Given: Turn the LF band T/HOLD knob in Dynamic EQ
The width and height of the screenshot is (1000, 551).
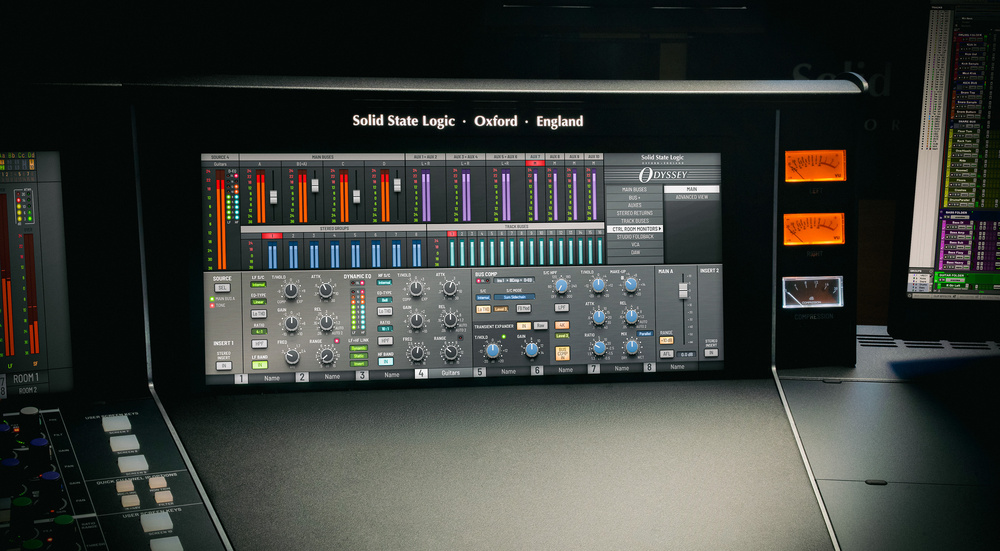Looking at the screenshot, I should click(x=291, y=291).
